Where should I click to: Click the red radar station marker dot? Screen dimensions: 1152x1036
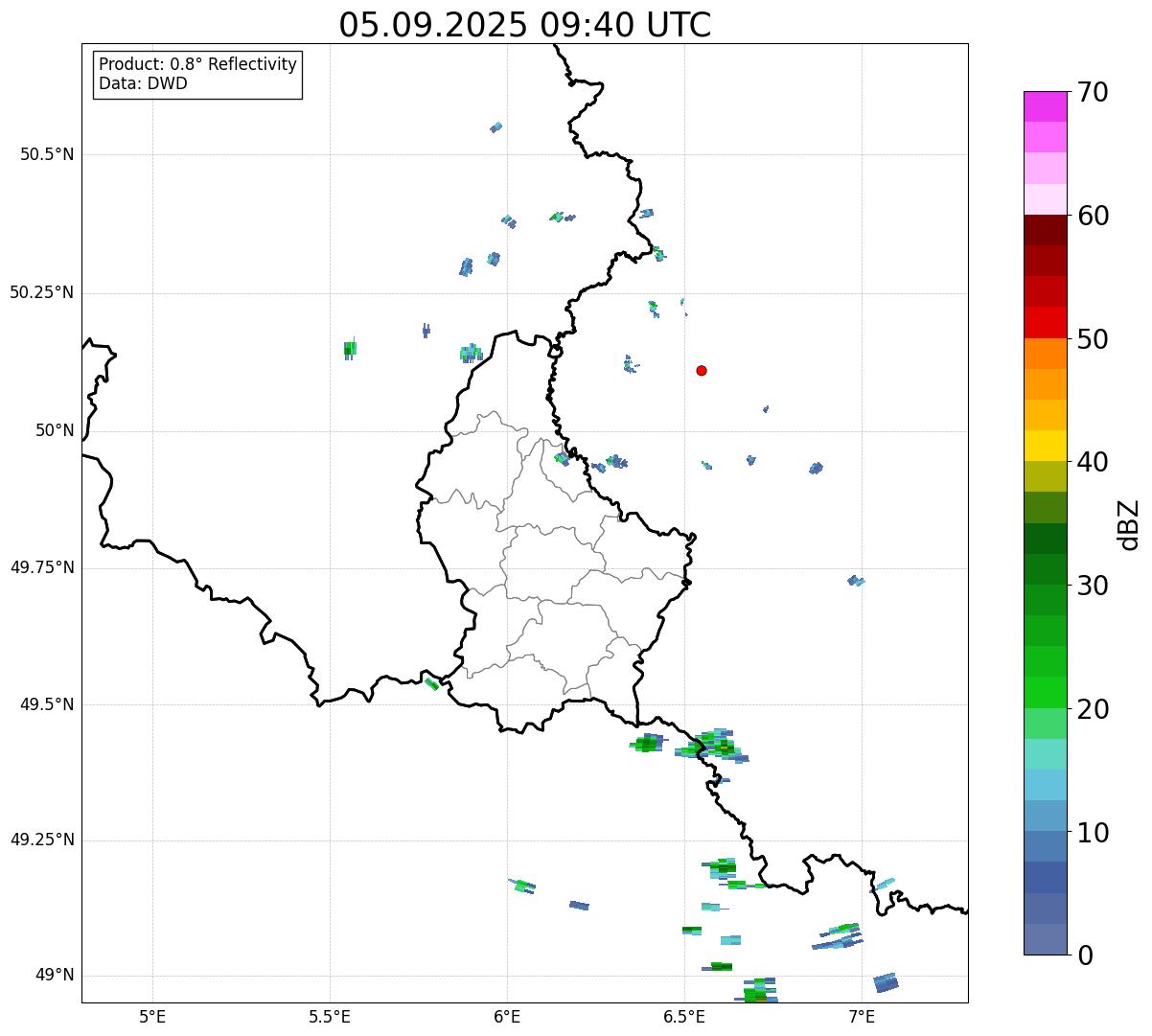pyautogui.click(x=702, y=371)
